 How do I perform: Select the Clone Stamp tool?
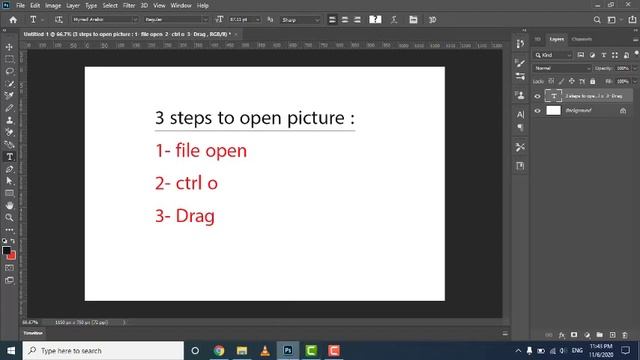pos(9,120)
